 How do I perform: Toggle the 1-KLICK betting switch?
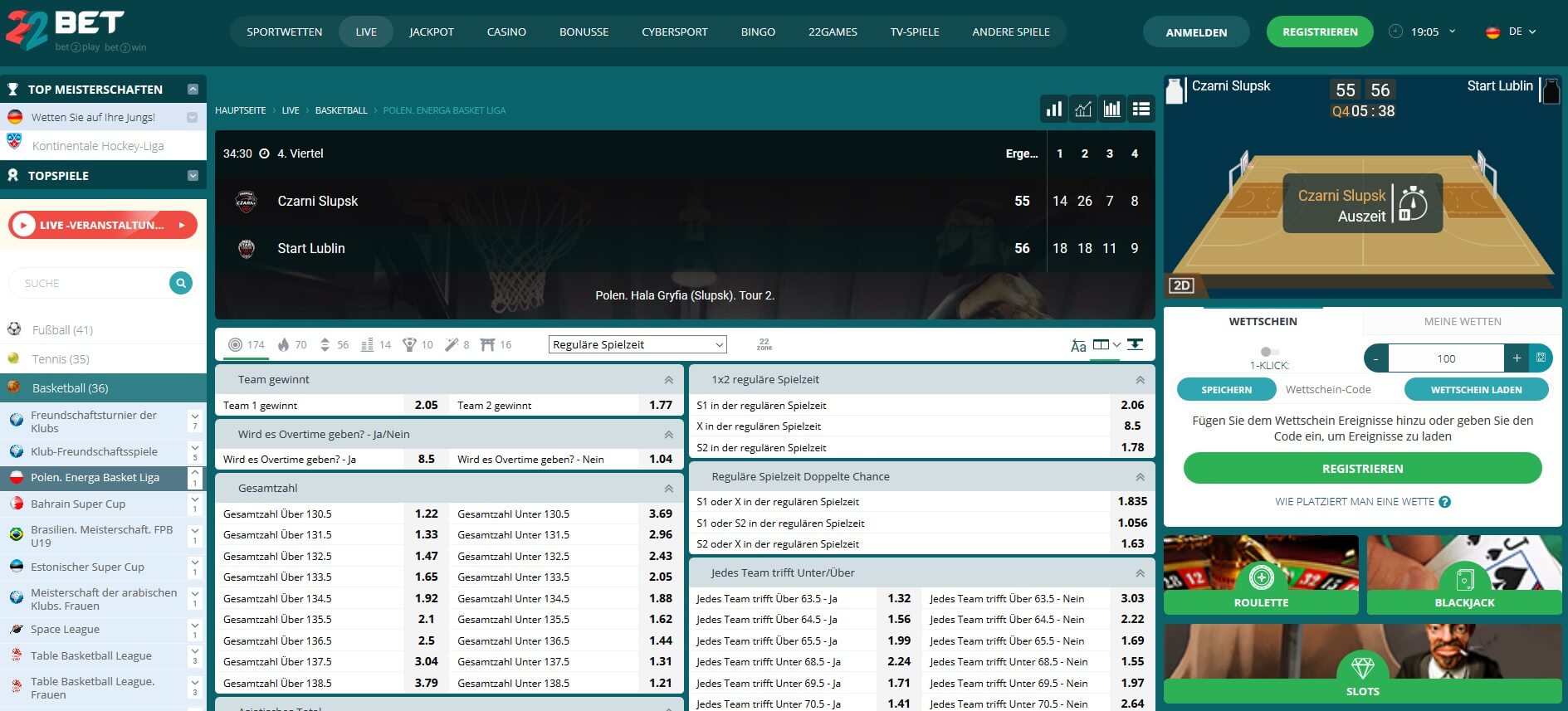coord(1269,352)
